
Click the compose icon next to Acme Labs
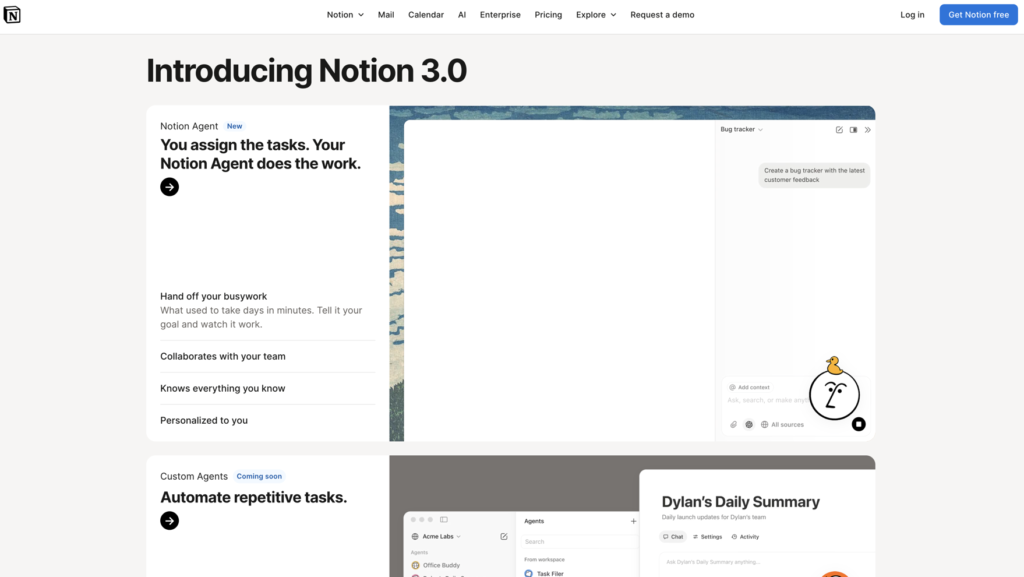pos(504,537)
